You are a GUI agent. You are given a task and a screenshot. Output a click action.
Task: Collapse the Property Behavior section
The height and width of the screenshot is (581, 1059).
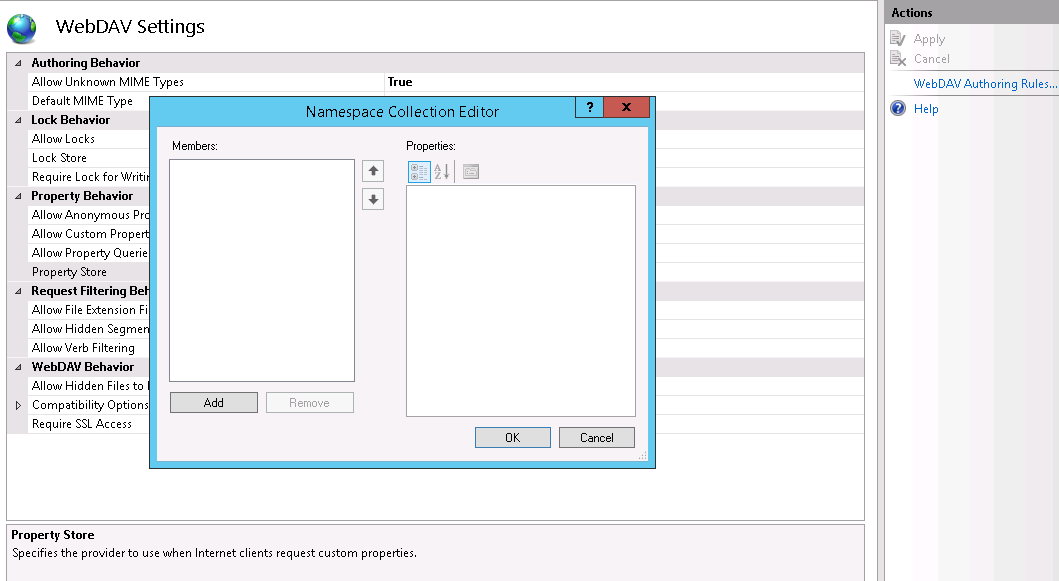18,196
